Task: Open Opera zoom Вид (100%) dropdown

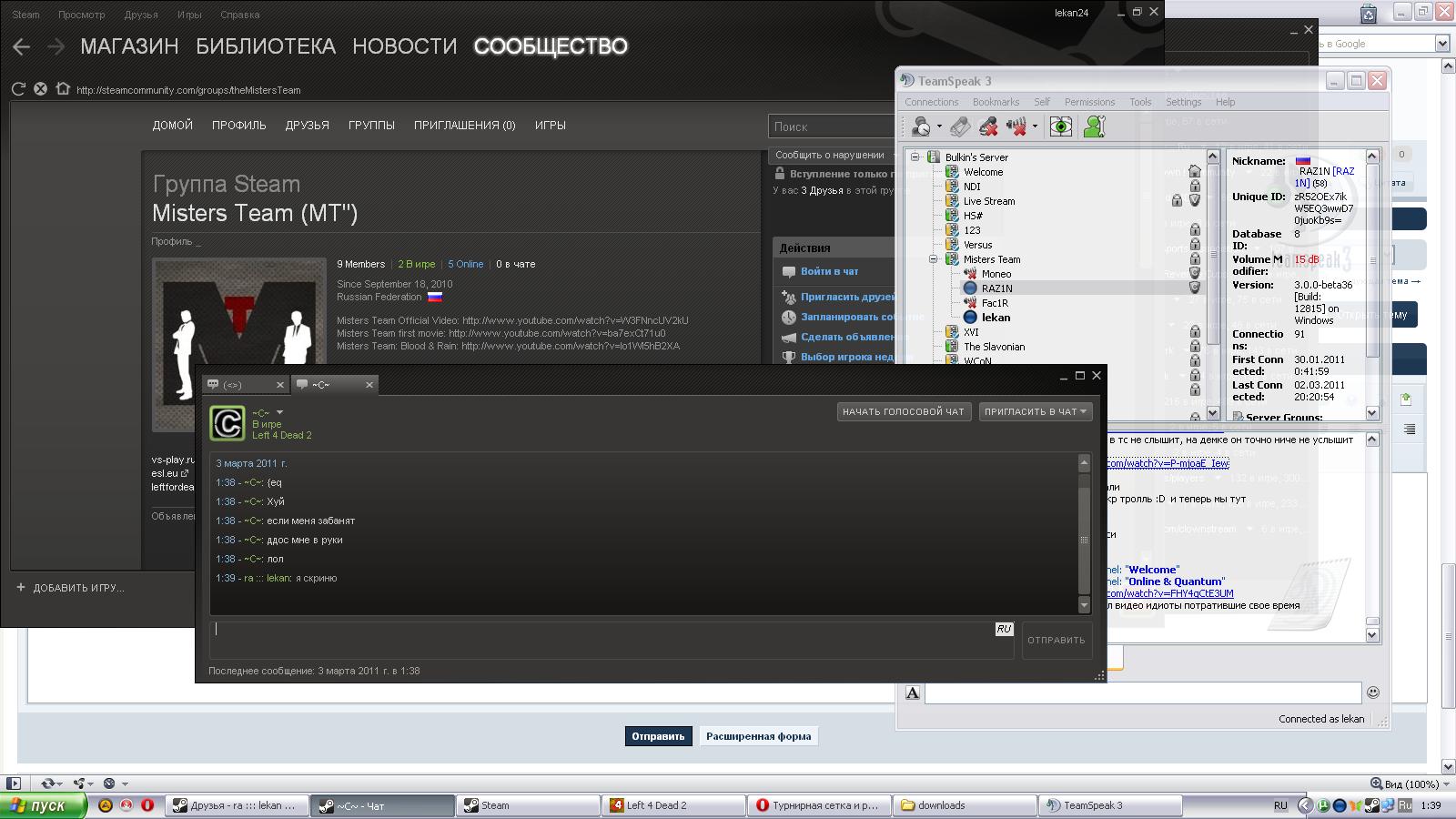Action: (1410, 784)
